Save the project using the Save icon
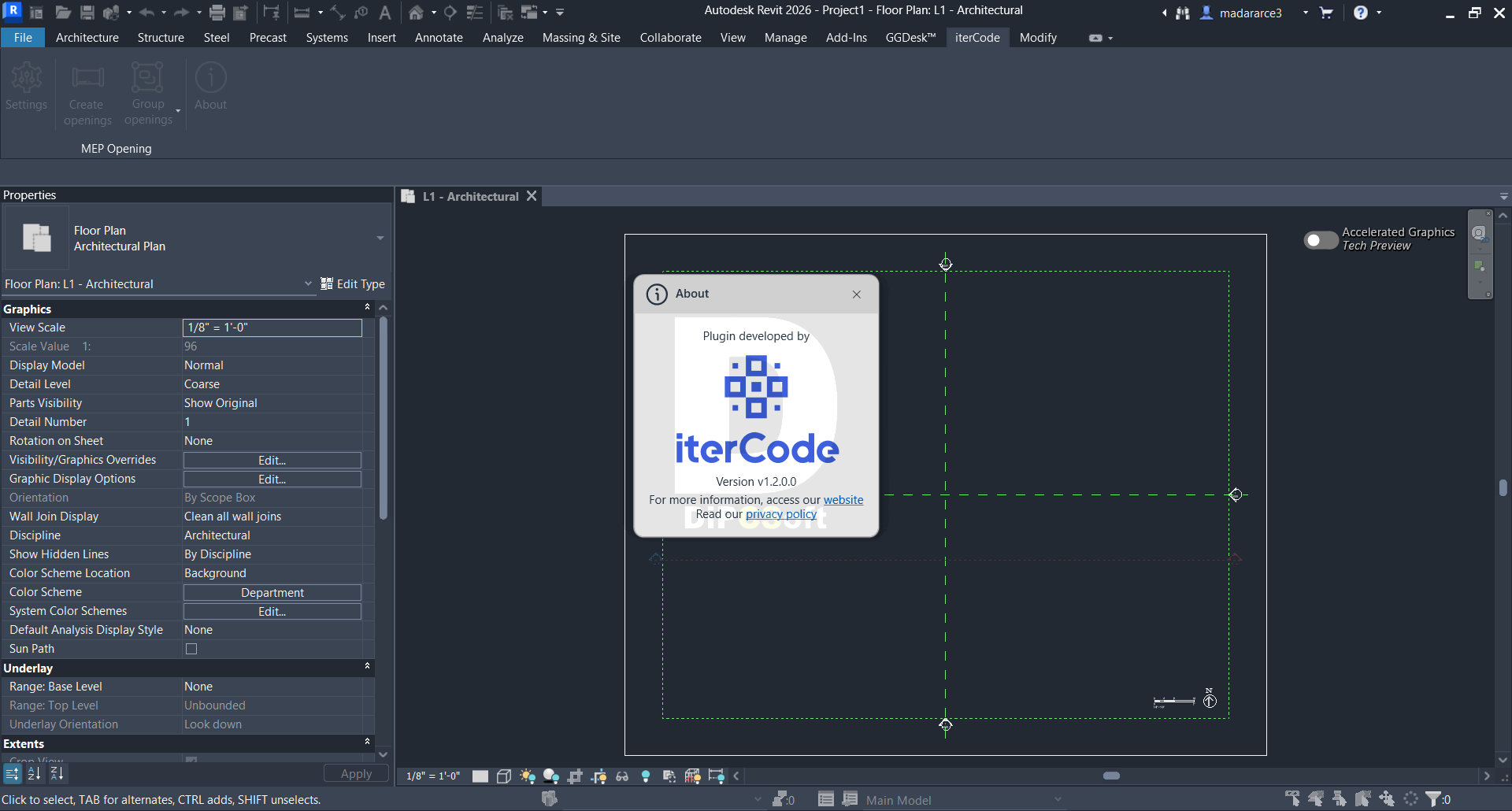Screen dimensions: 1512x811 click(87, 13)
